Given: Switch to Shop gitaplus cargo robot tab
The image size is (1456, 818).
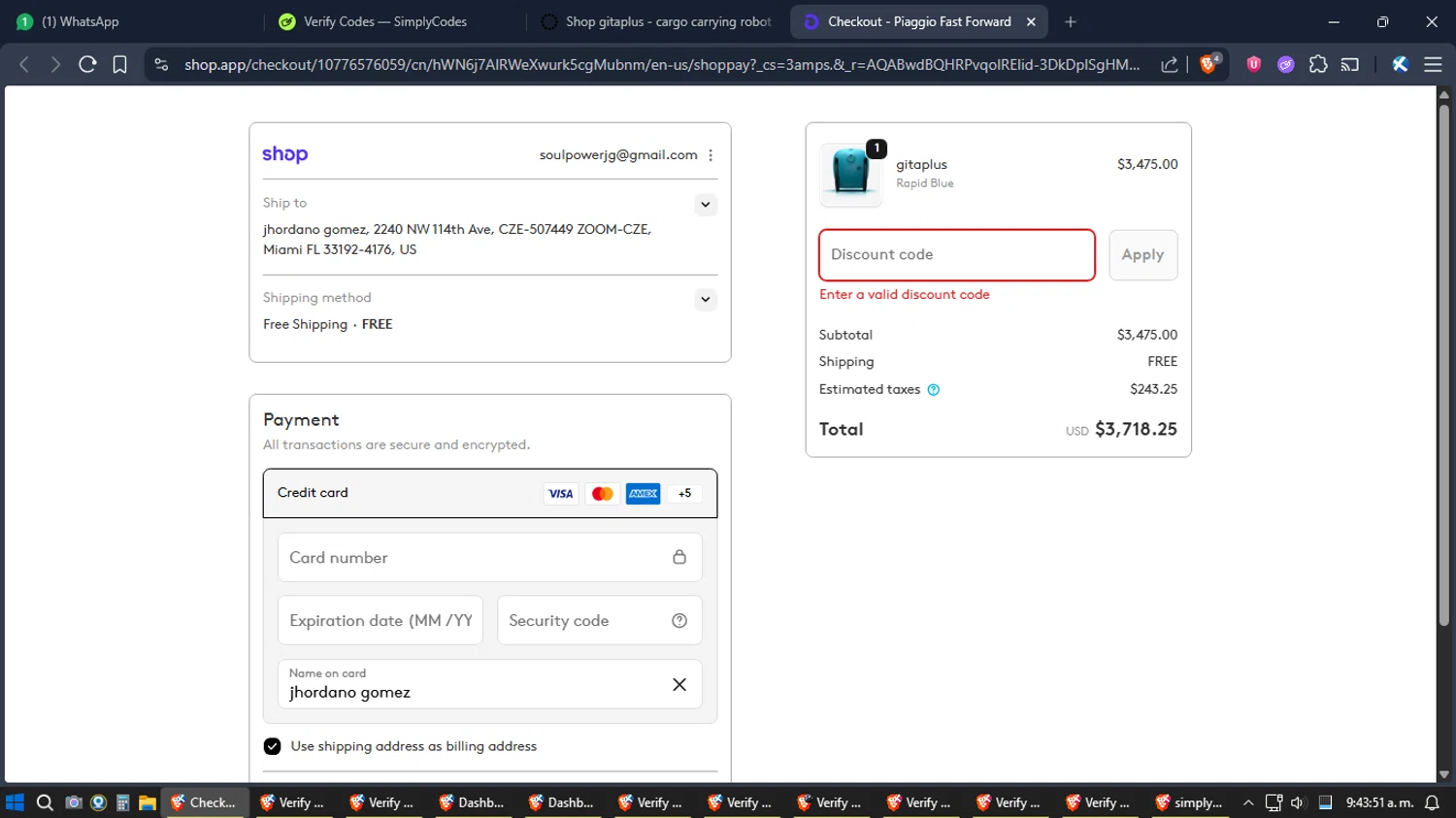Looking at the screenshot, I should coord(657,21).
